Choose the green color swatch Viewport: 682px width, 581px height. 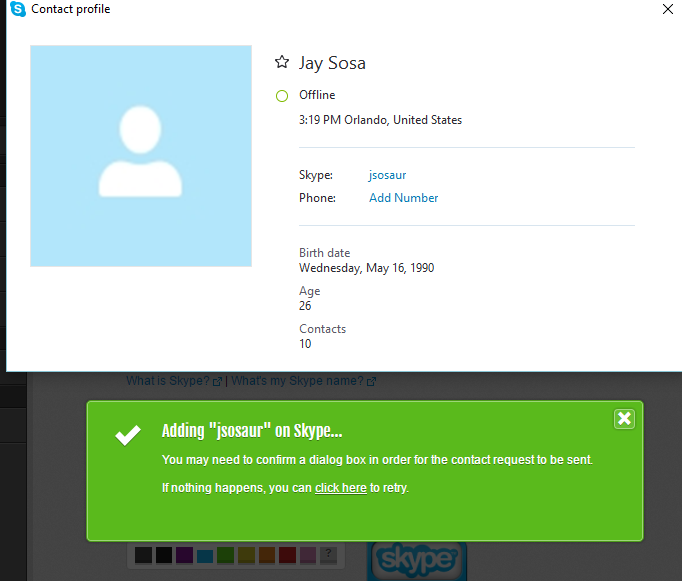(225, 555)
